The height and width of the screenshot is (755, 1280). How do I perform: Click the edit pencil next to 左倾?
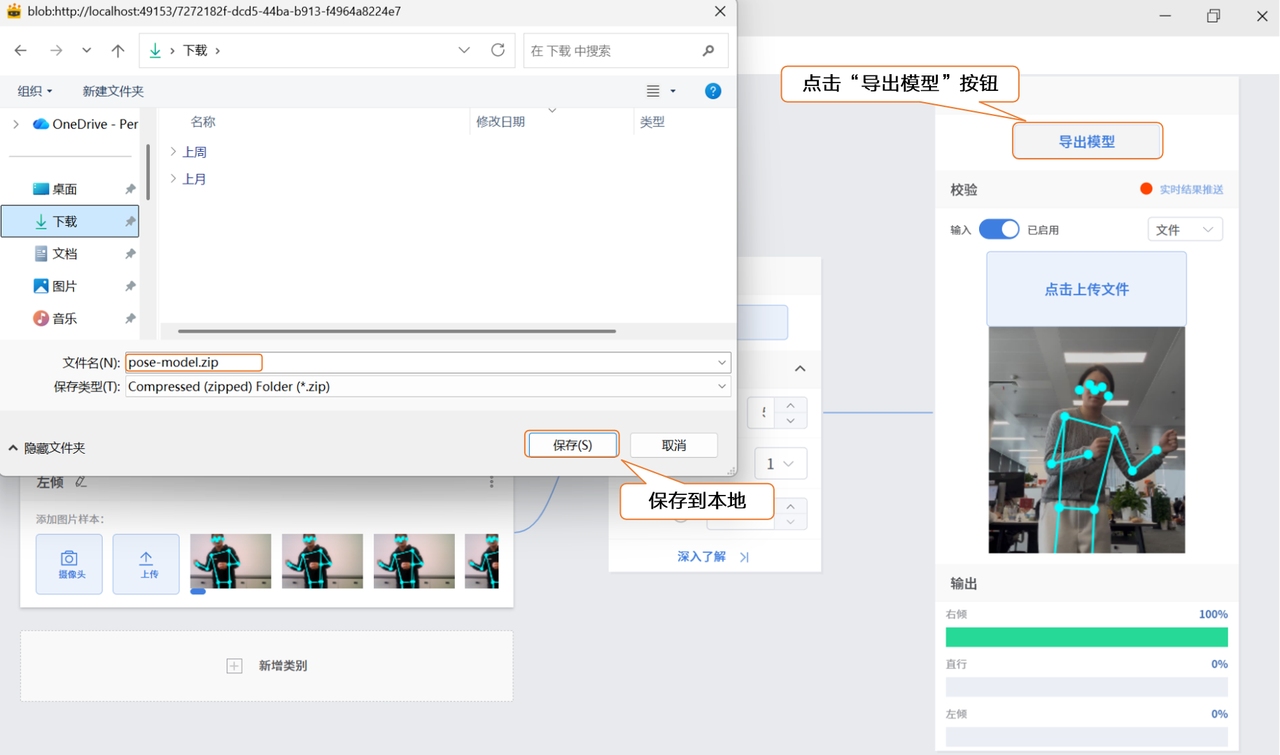point(81,482)
